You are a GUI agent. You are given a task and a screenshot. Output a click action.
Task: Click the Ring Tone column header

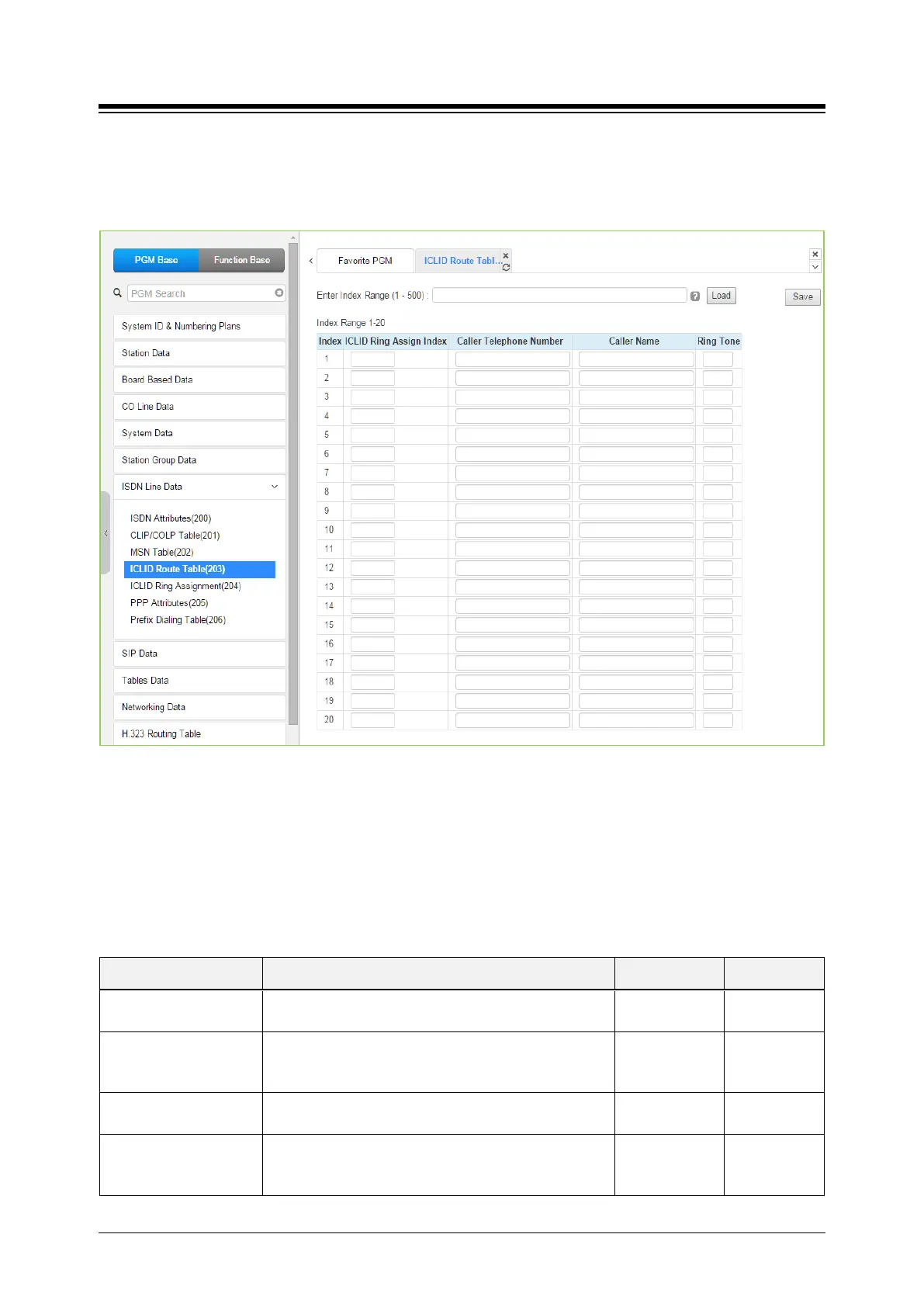click(718, 341)
